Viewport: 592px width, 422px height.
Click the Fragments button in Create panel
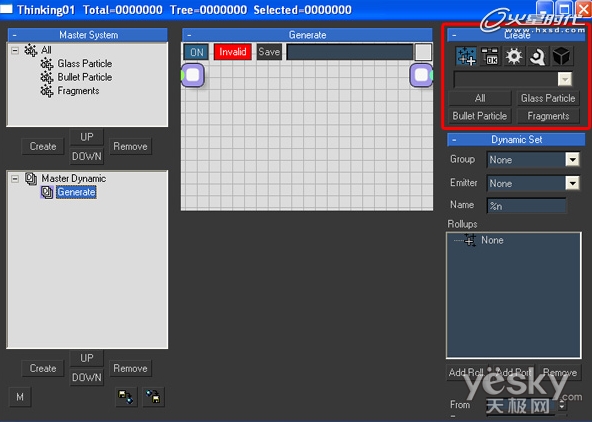pos(548,116)
